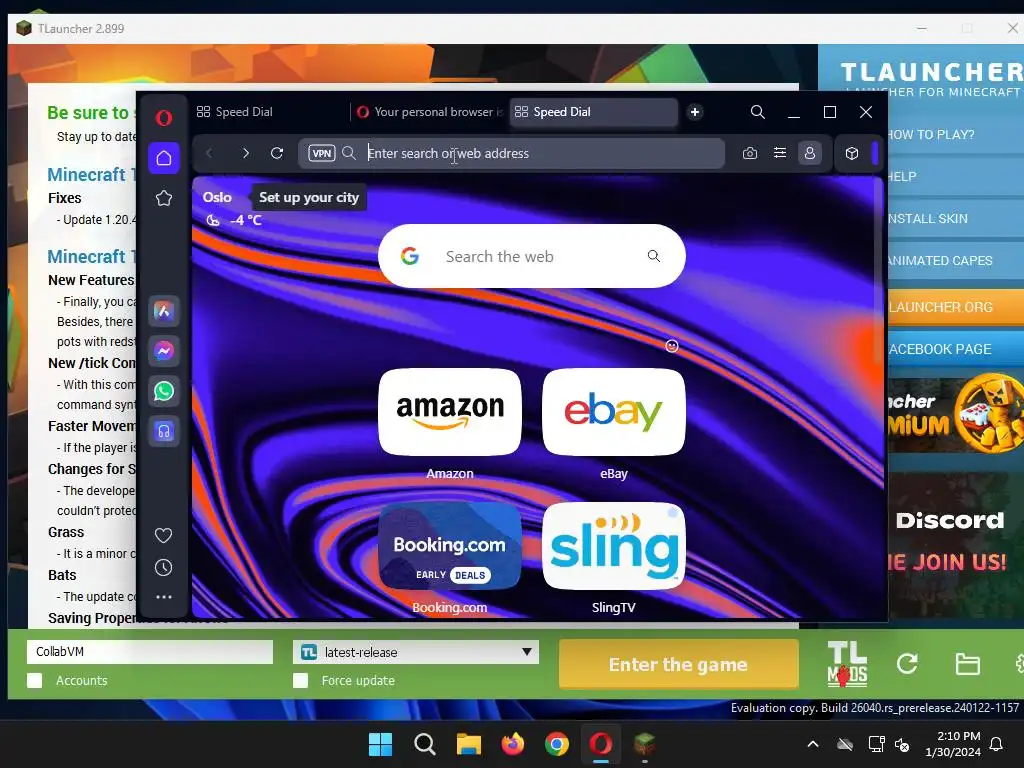Click the magnifier in the Google search box
This screenshot has height=768, width=1024.
654,256
